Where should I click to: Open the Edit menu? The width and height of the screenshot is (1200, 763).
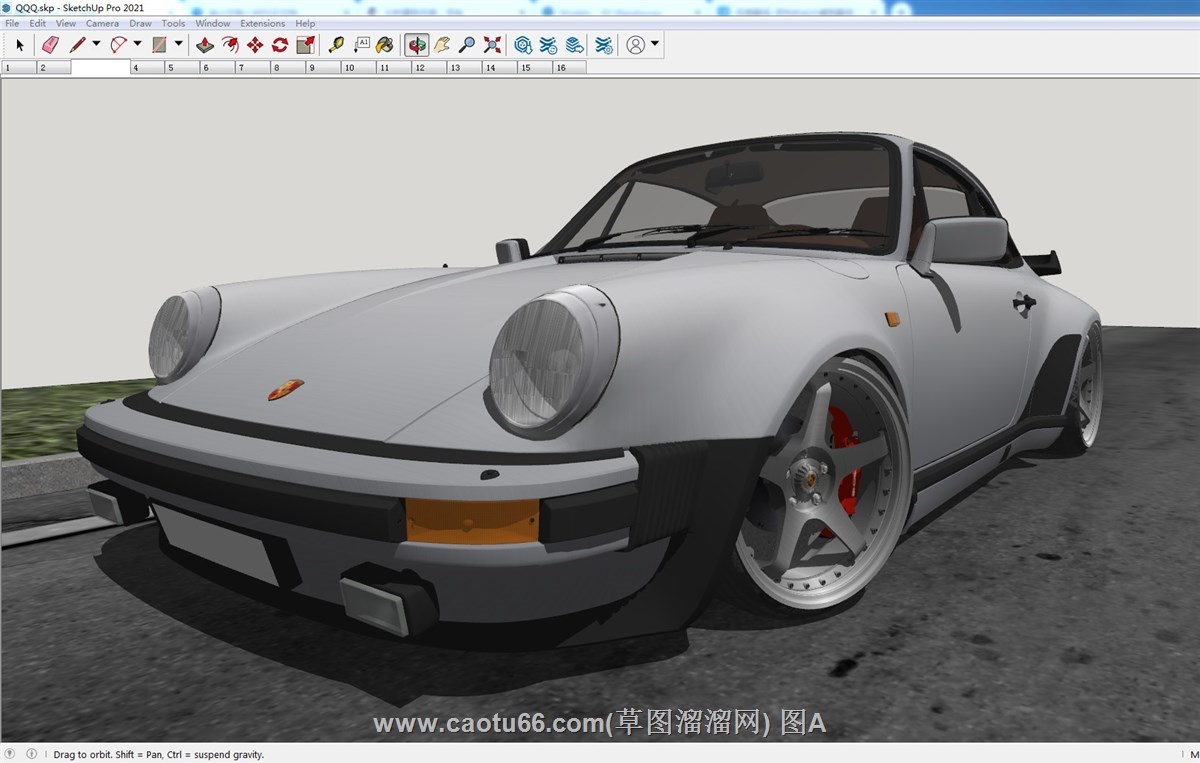(x=37, y=23)
